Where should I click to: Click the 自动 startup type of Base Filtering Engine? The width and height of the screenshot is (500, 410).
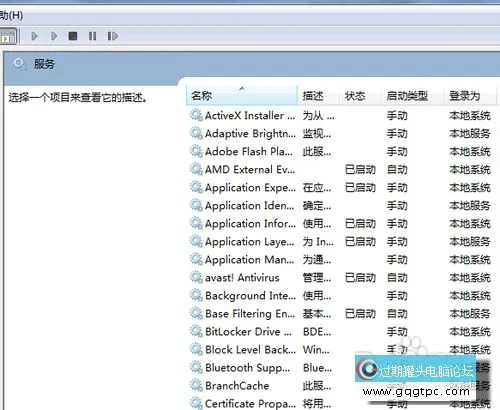pyautogui.click(x=397, y=313)
